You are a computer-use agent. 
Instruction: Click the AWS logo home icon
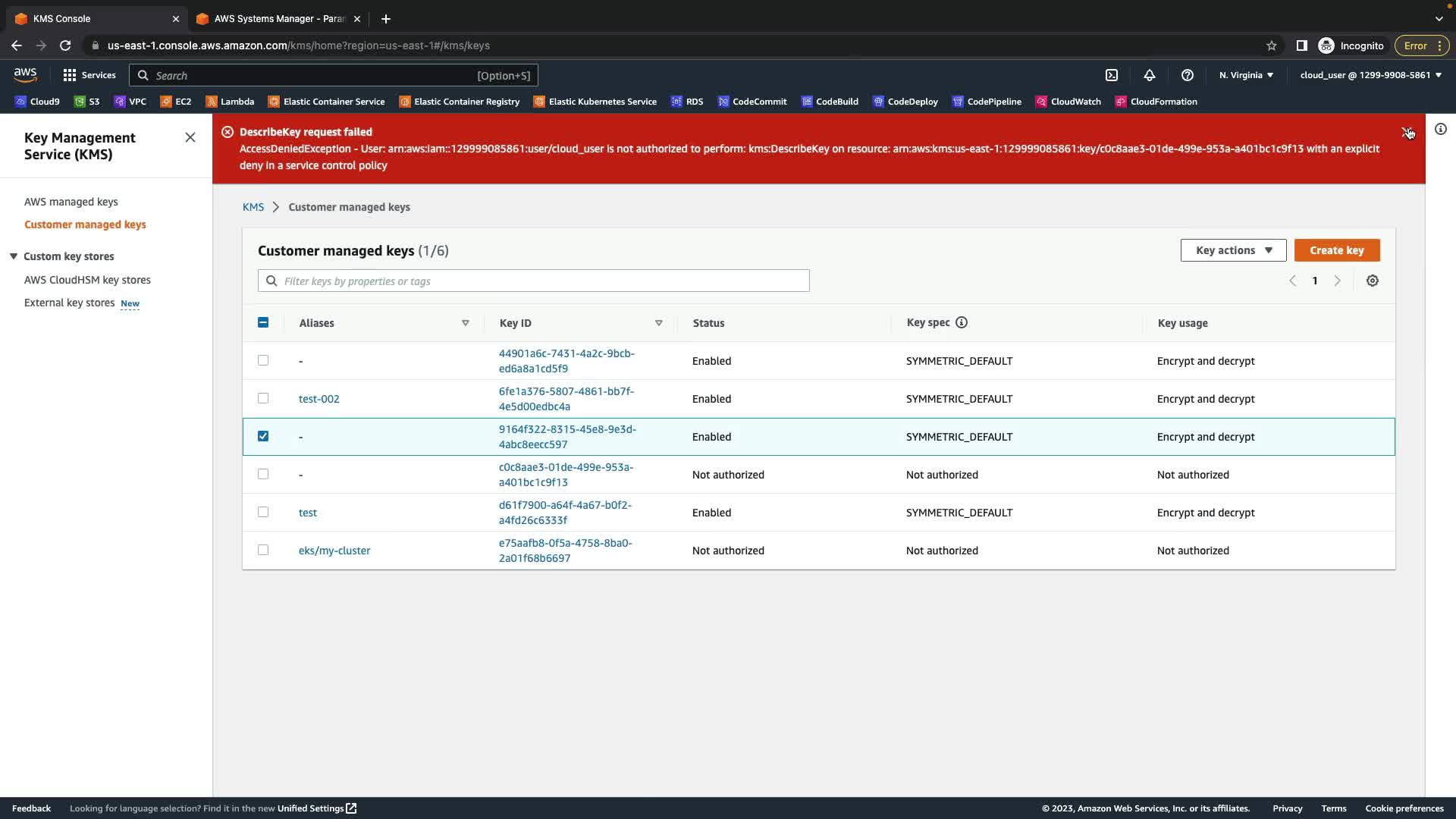[25, 75]
